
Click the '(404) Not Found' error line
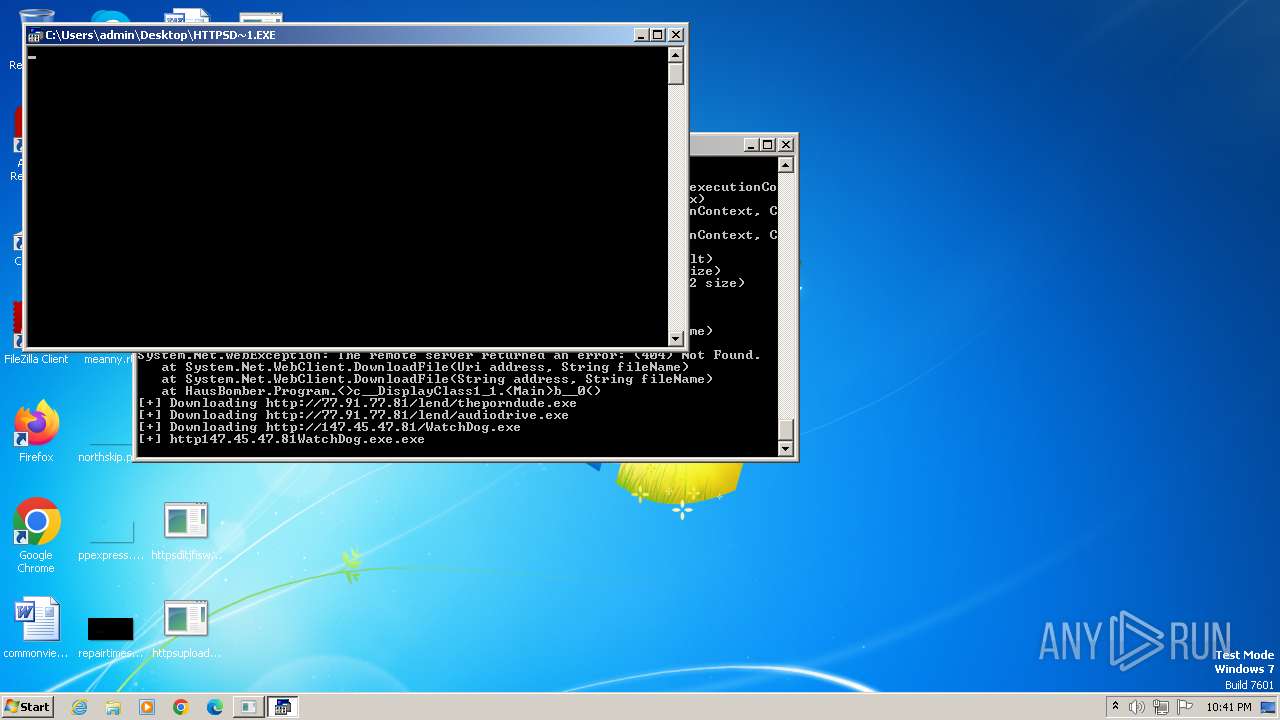click(x=449, y=355)
